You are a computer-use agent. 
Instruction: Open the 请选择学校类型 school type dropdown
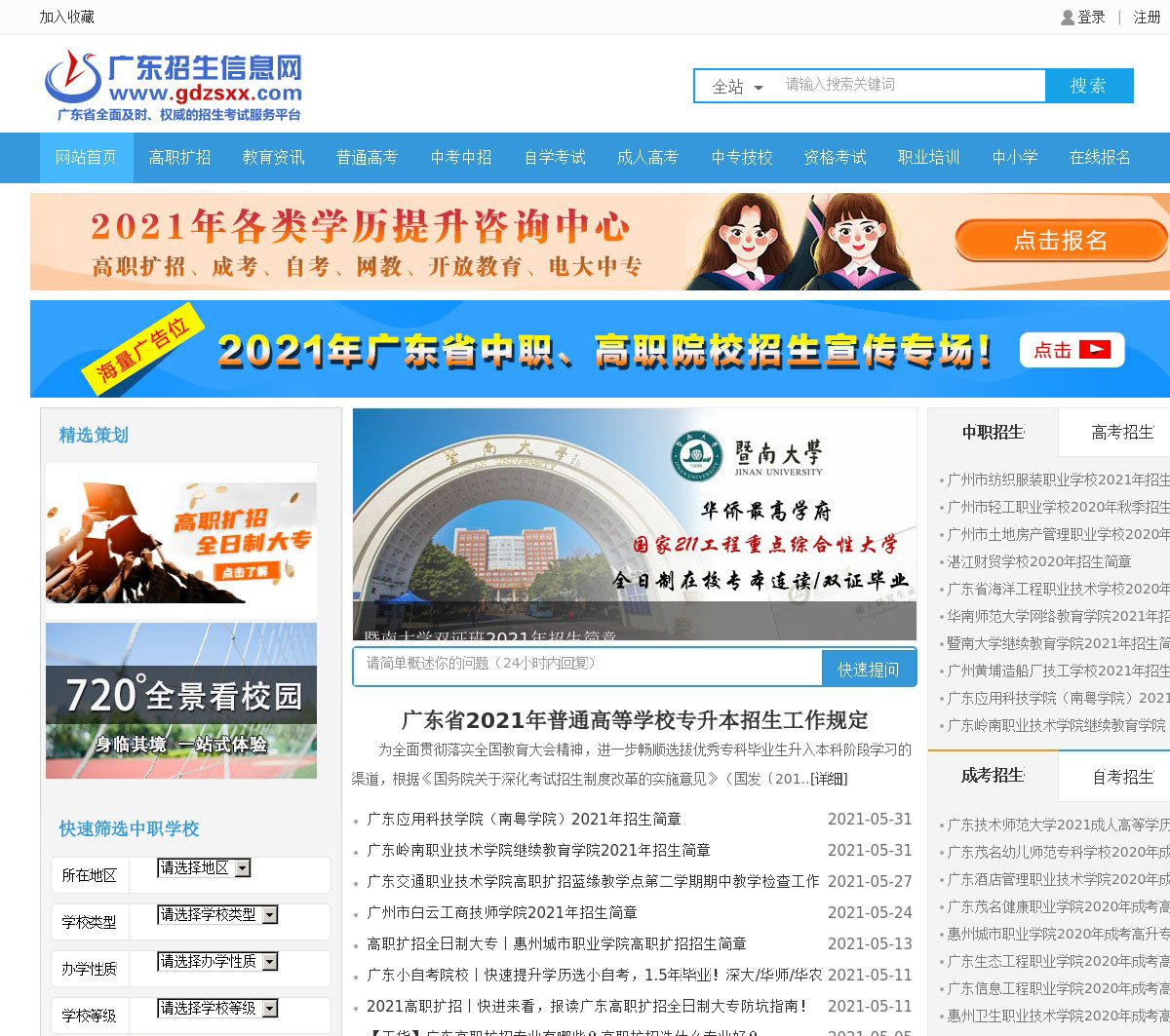coord(217,914)
